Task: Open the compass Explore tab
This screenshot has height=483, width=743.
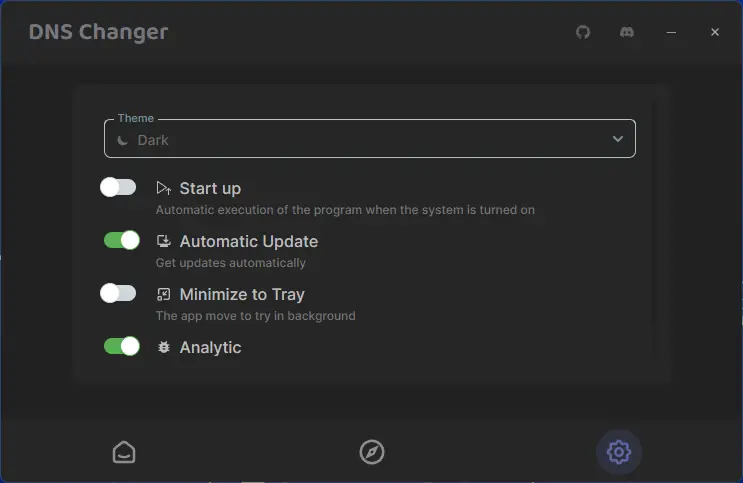Action: pos(371,452)
